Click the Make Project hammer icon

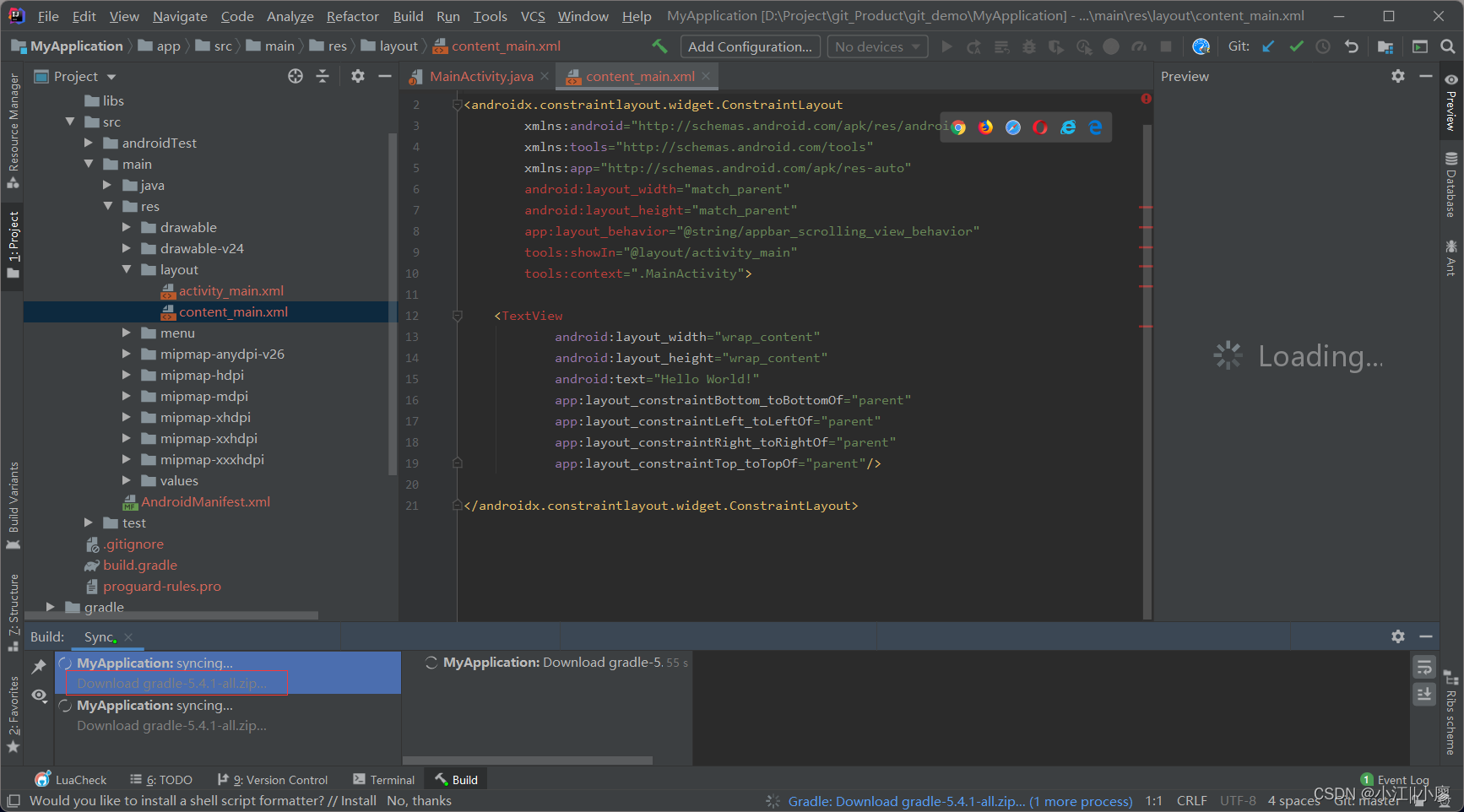[x=659, y=46]
